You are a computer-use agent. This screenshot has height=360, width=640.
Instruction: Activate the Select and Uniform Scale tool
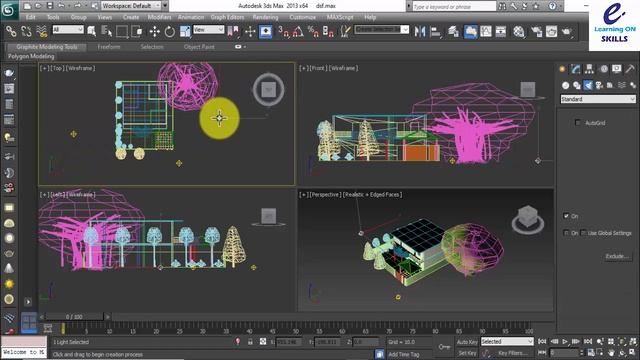(x=185, y=31)
